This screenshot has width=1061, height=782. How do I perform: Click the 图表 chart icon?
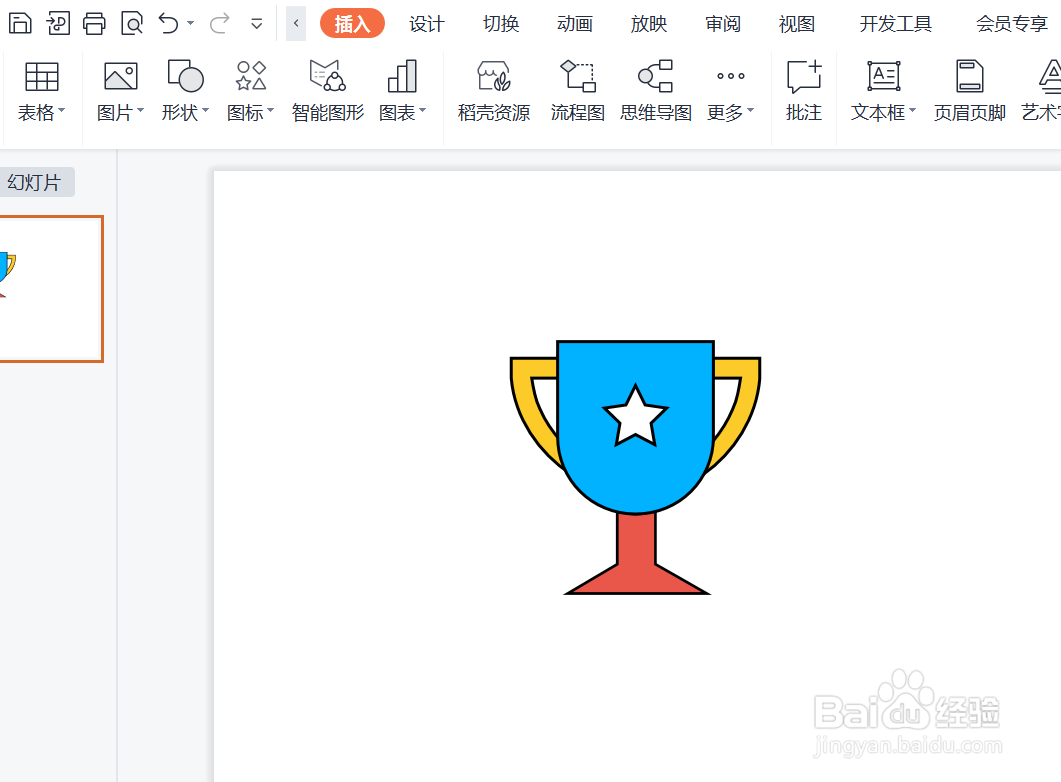(x=402, y=76)
